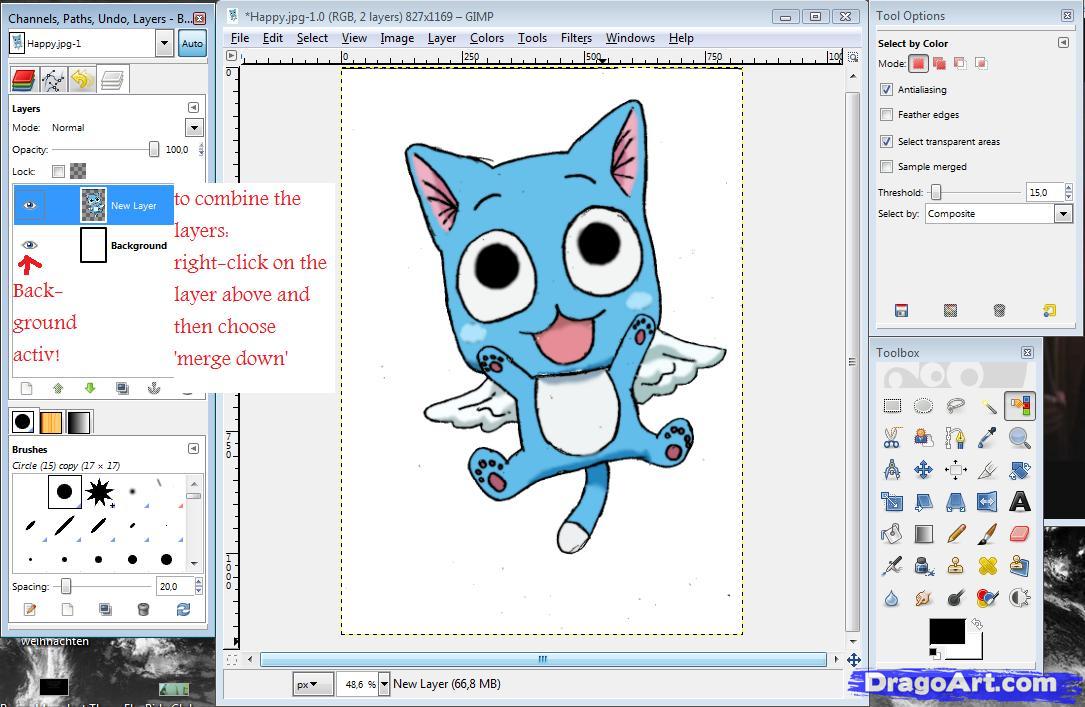Image resolution: width=1085 pixels, height=707 pixels.
Task: Hide the Background layer with eye icon
Action: (30, 245)
